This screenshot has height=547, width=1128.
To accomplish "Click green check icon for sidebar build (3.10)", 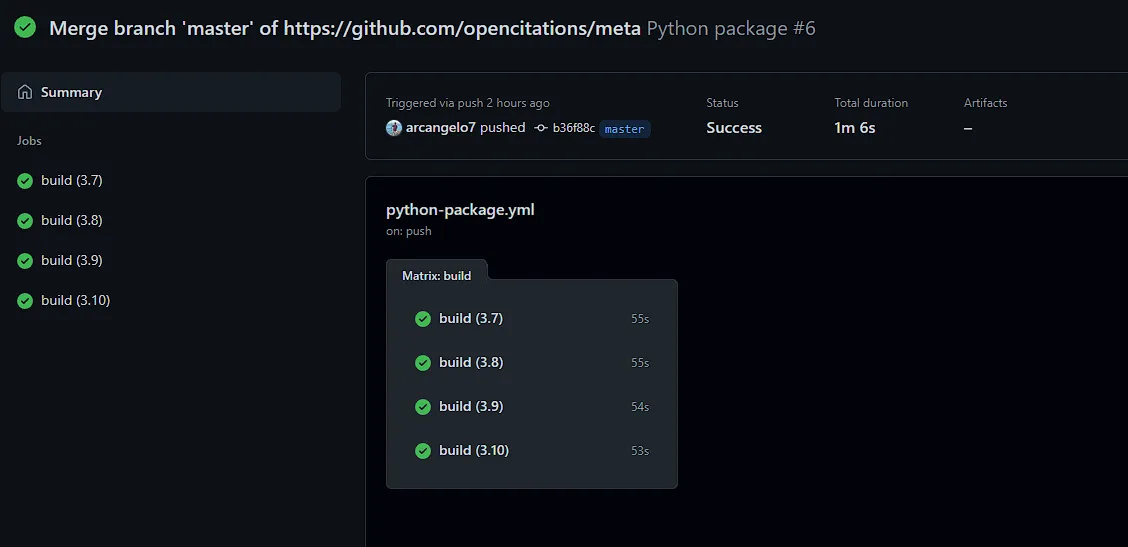I will point(25,301).
